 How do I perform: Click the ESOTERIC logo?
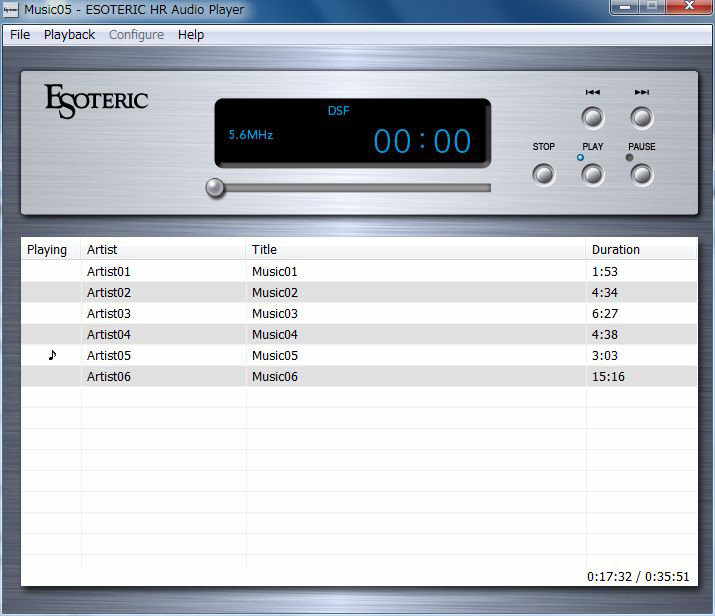97,101
